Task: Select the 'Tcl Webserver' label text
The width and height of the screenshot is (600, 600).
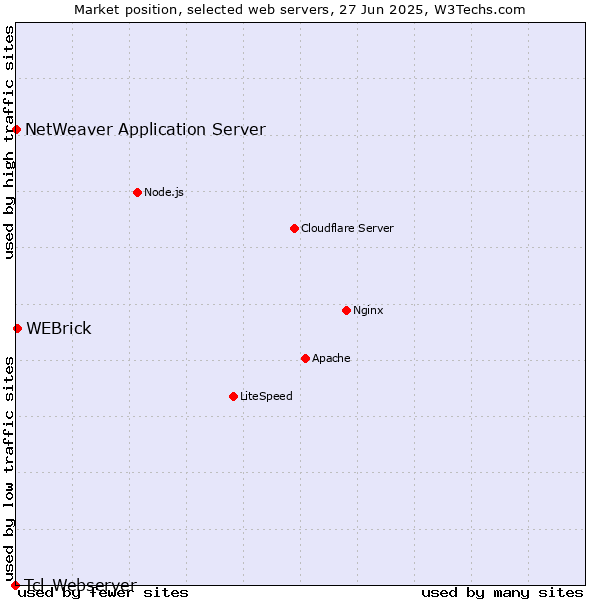Action: [x=80, y=585]
